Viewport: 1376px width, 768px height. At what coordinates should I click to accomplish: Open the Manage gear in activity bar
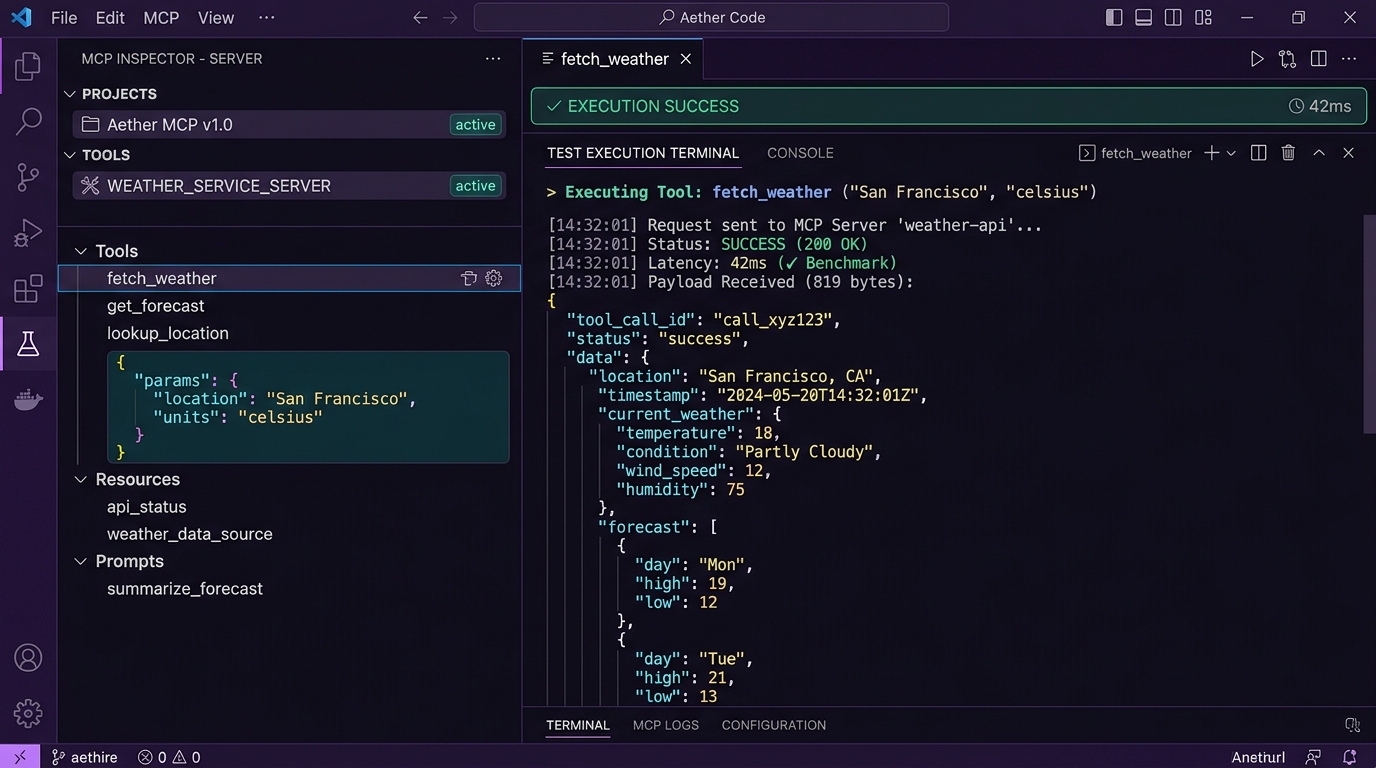pyautogui.click(x=28, y=713)
